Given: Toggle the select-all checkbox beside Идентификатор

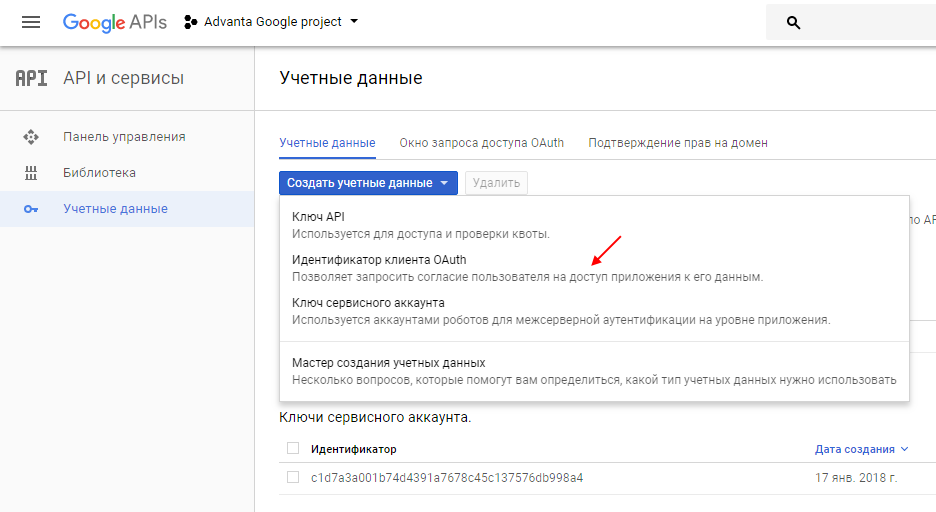Looking at the screenshot, I should [x=293, y=449].
